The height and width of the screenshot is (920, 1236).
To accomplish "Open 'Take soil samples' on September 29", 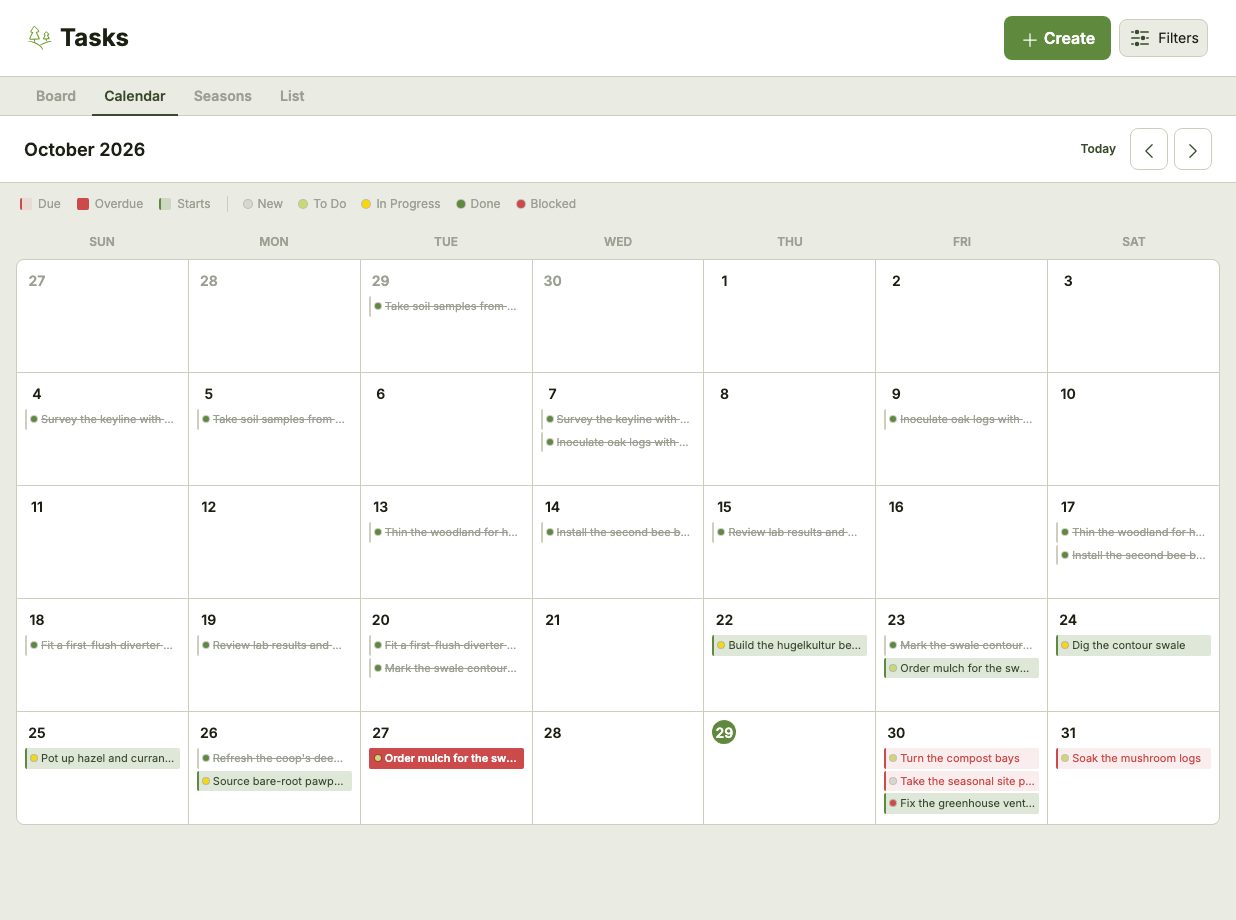I will pyautogui.click(x=446, y=306).
